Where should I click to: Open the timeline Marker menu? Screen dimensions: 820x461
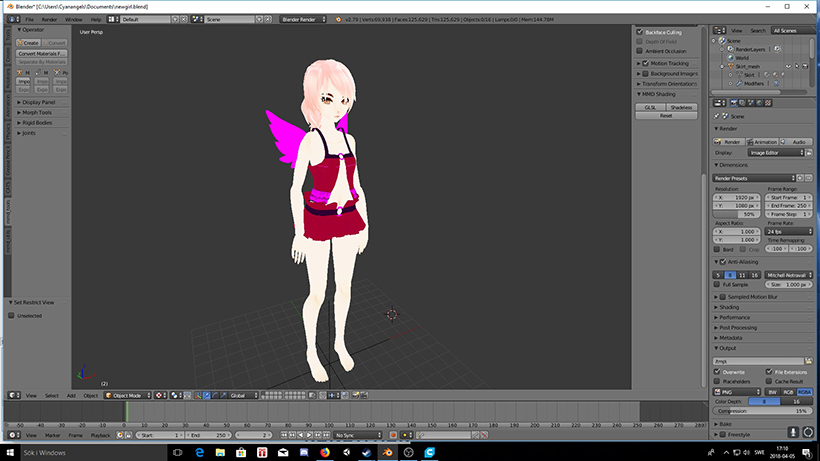click(52, 435)
